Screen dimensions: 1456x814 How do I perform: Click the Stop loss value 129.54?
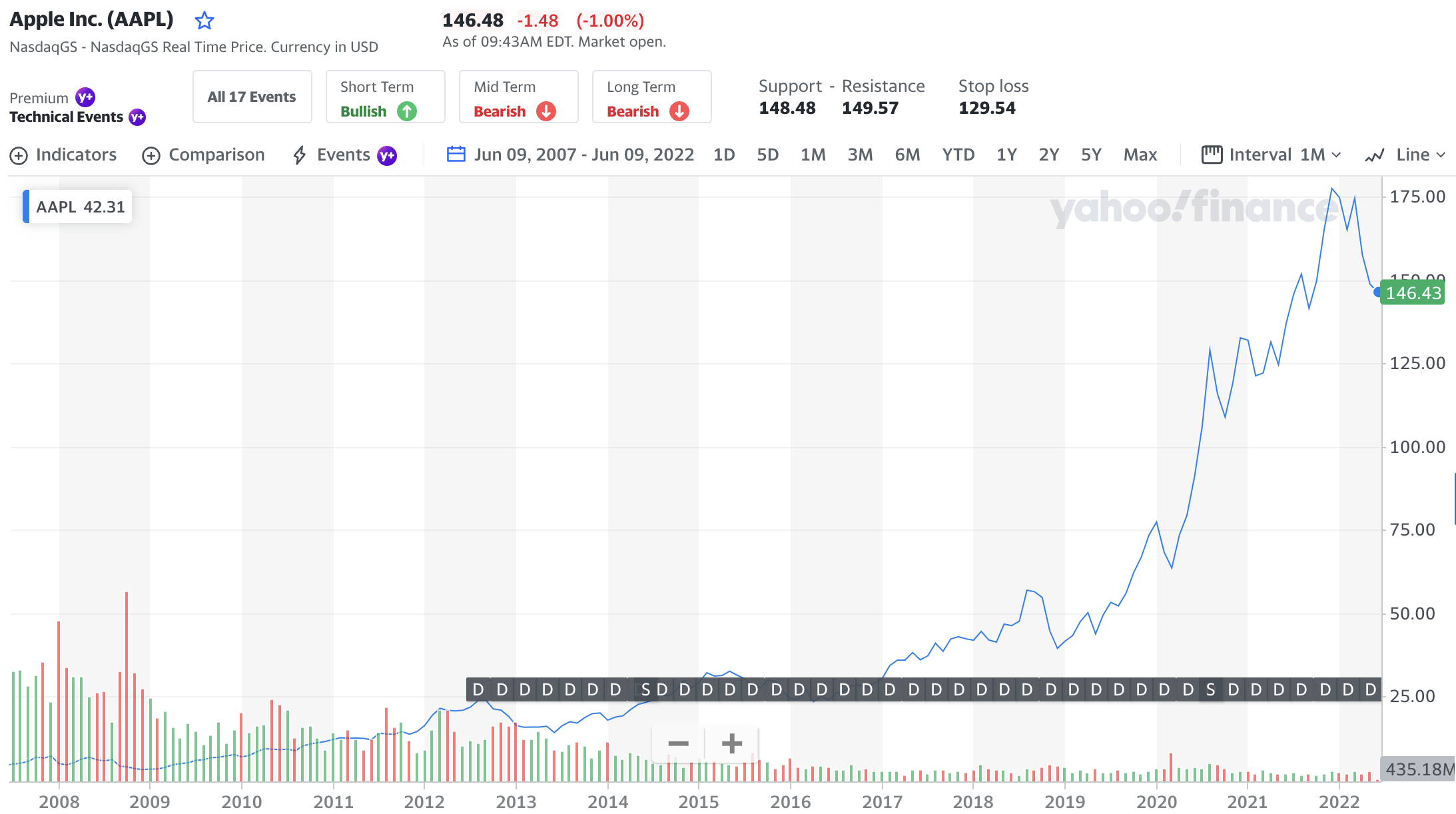(x=987, y=108)
